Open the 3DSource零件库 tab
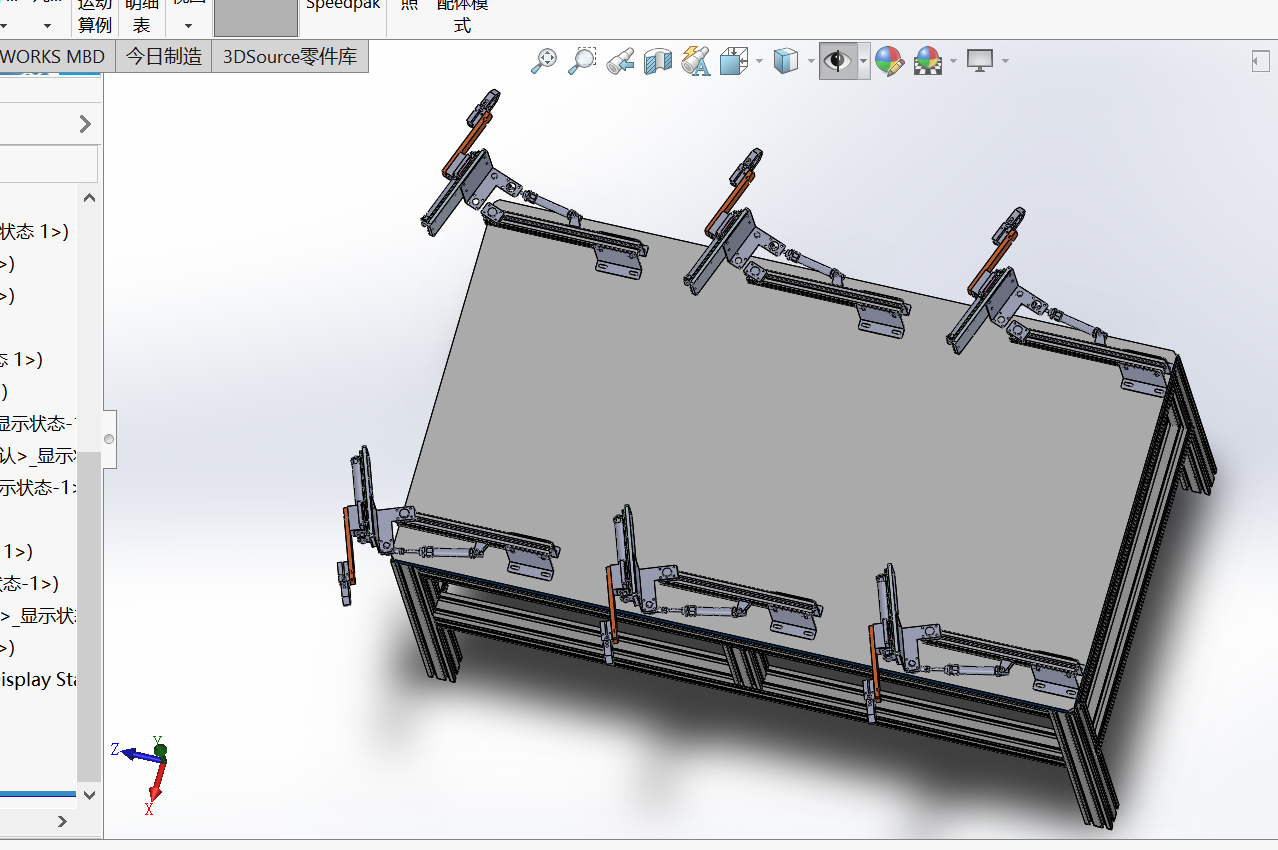 [x=290, y=56]
